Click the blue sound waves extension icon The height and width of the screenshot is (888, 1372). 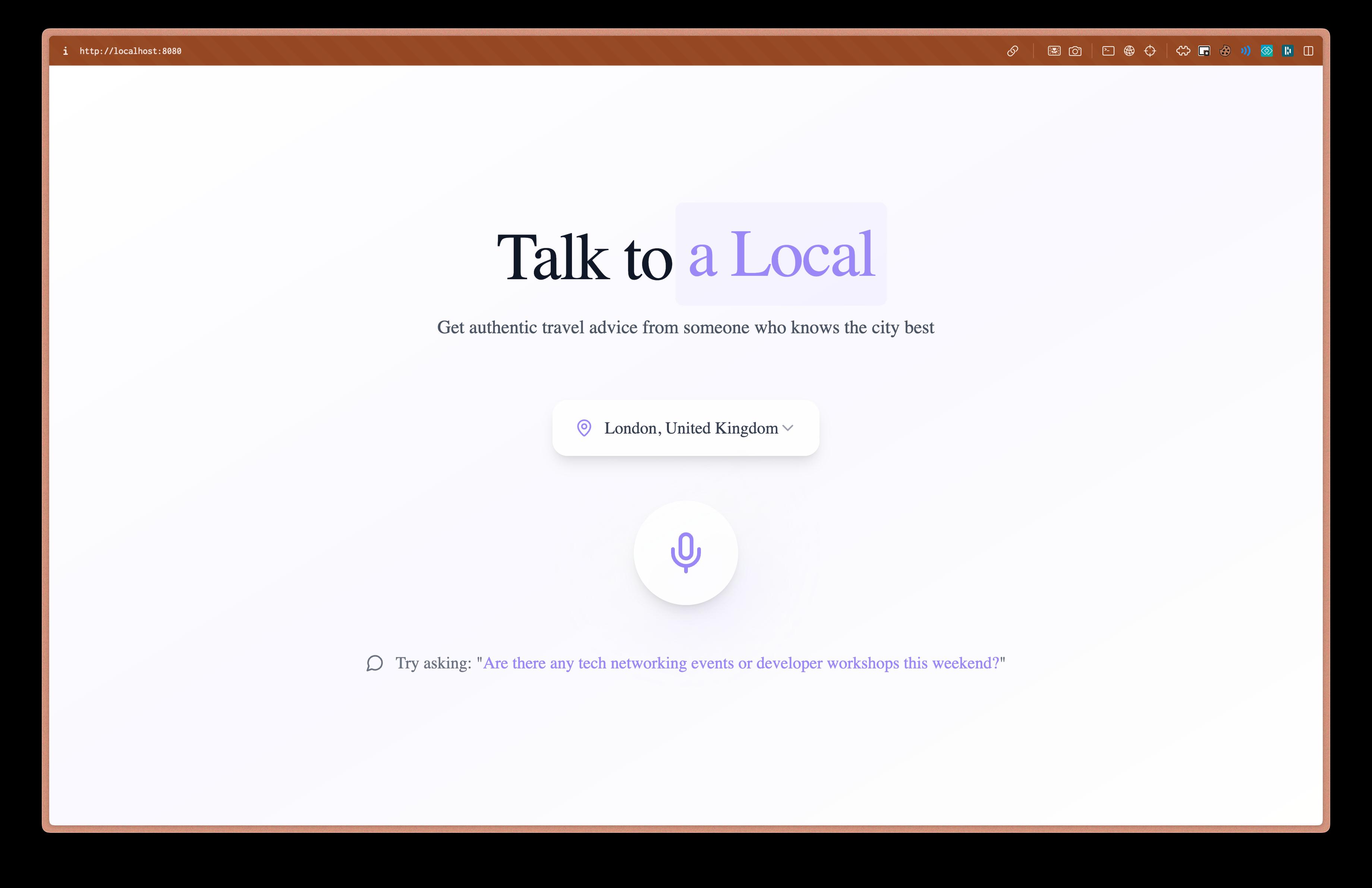pyautogui.click(x=1246, y=51)
